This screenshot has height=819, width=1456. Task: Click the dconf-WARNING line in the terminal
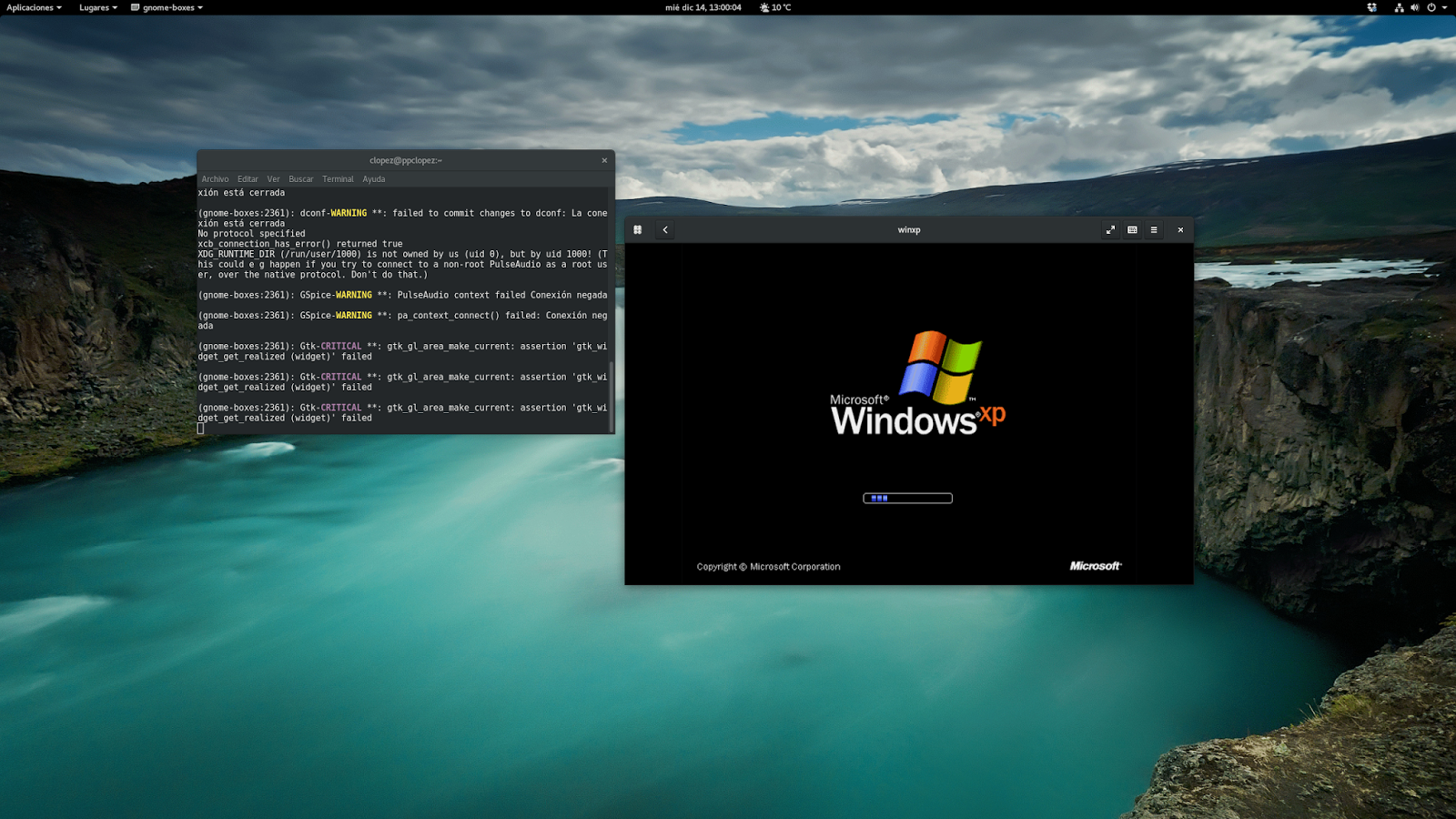[x=402, y=218]
